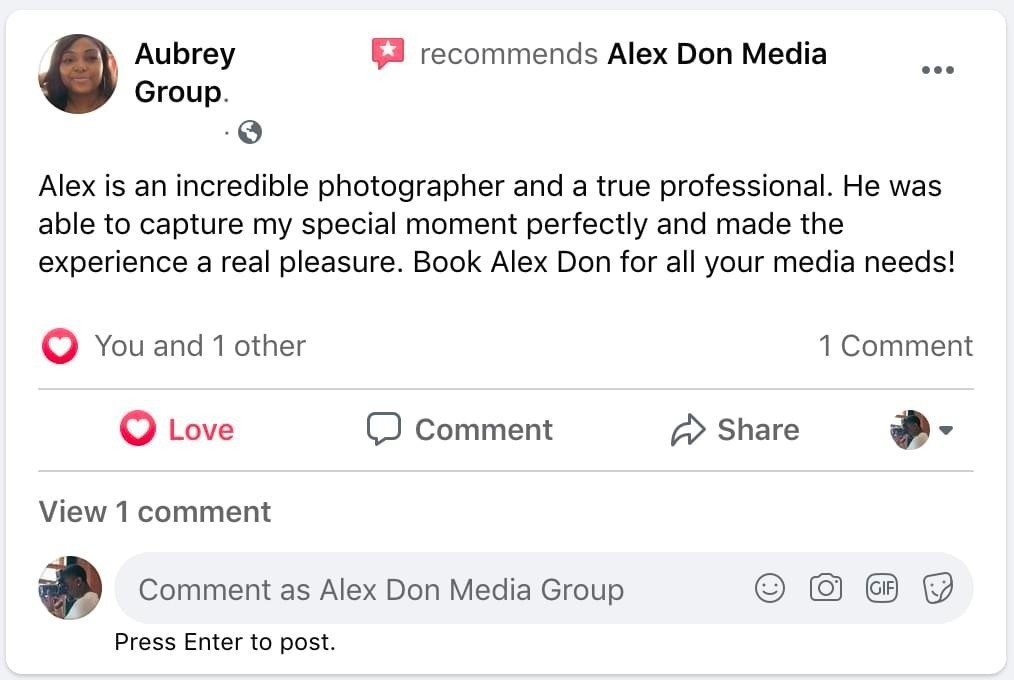This screenshot has width=1014, height=680.
Task: Open the three-dot post options menu
Action: 937,70
